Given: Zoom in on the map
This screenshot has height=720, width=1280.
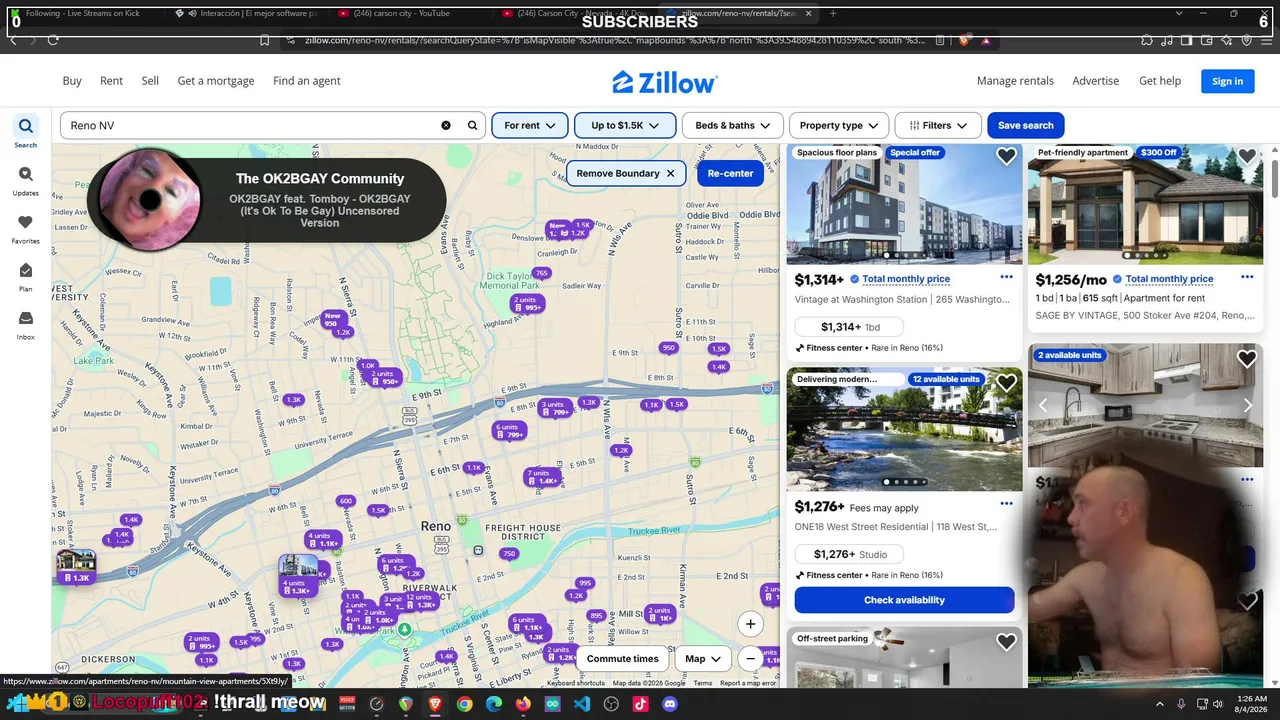Looking at the screenshot, I should [750, 624].
